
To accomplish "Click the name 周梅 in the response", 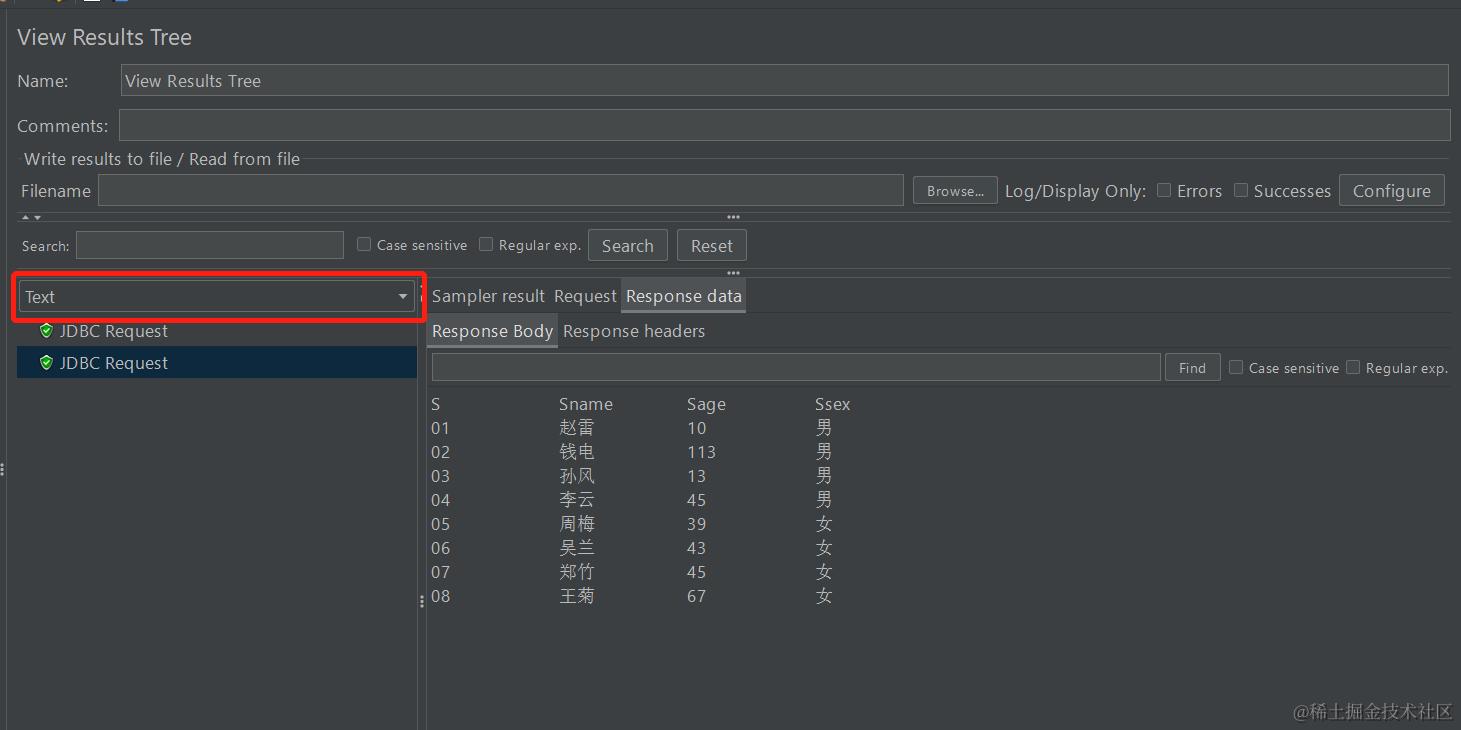I will pos(577,524).
